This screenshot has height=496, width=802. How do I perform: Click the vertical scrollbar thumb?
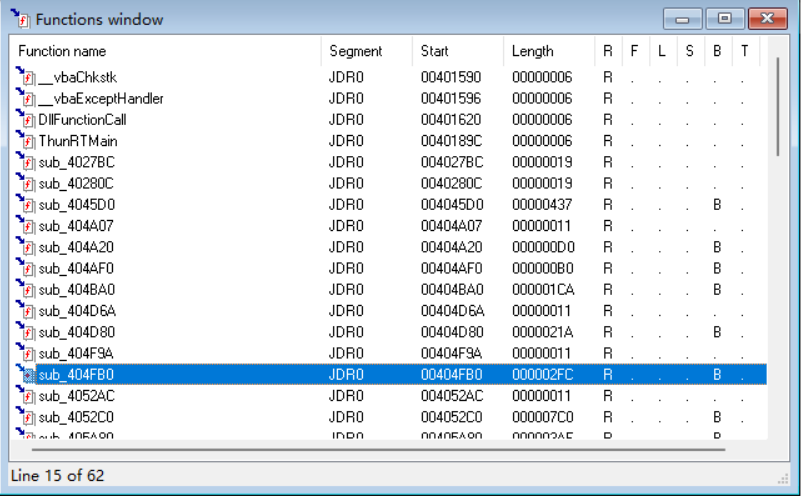[778, 106]
